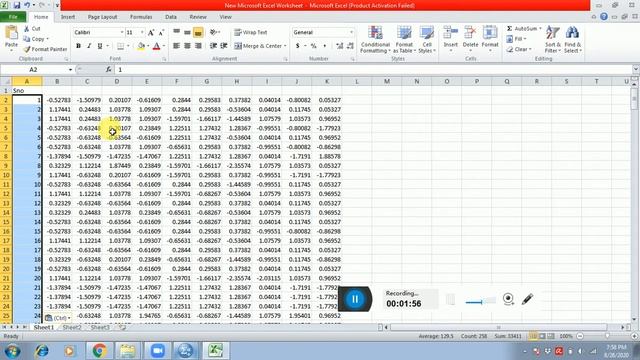Switch to the Review tab
640x360 pixels.
point(198,17)
